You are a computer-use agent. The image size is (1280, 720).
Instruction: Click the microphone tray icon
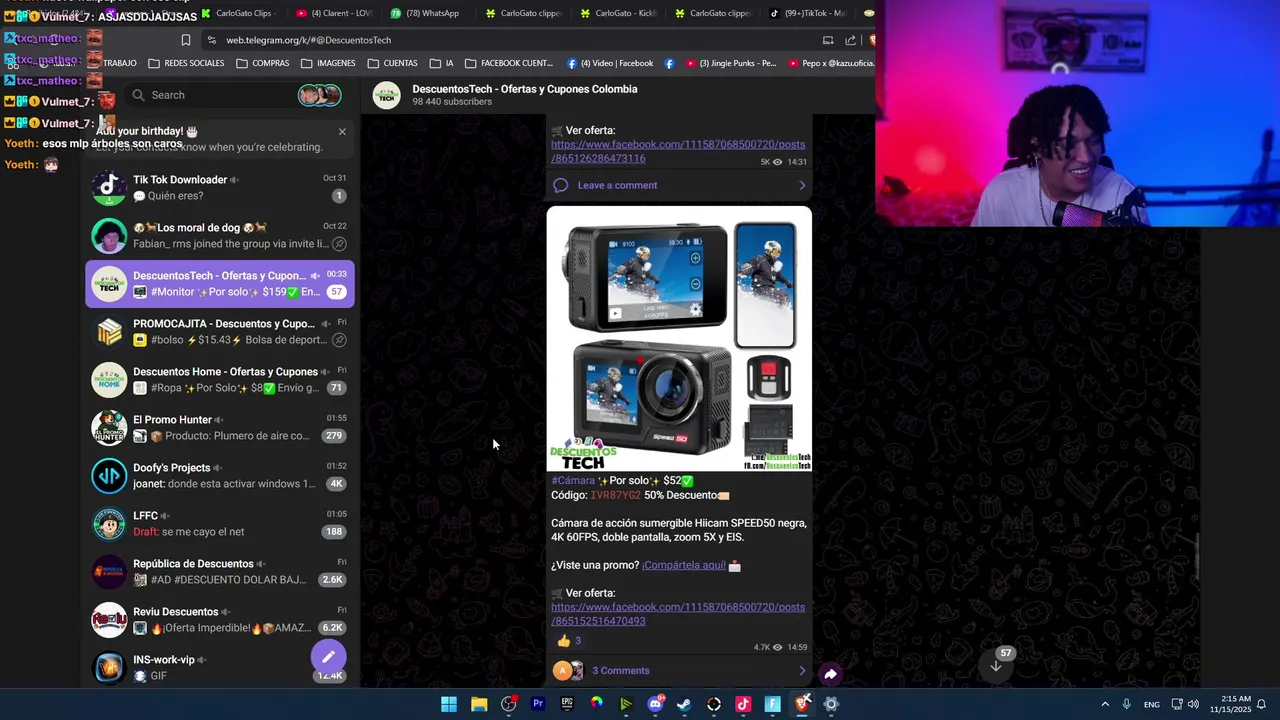(1126, 704)
